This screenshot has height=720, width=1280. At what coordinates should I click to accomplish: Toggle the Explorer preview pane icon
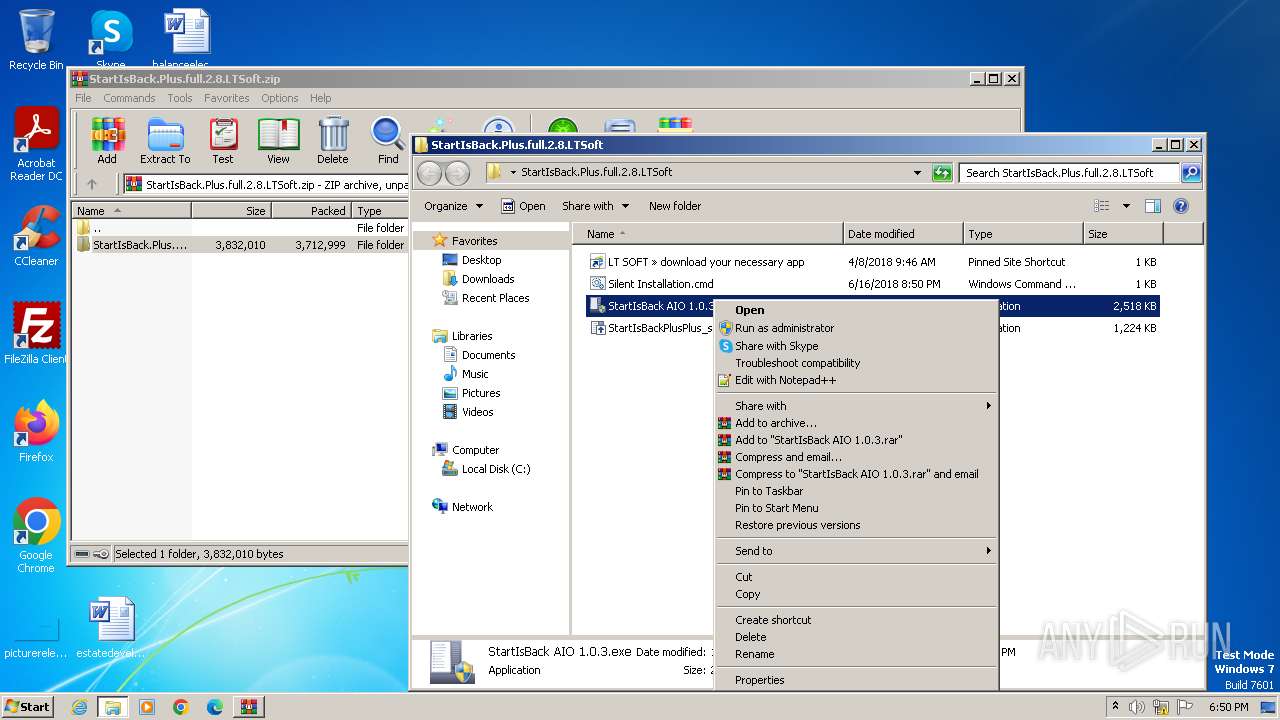tap(1152, 206)
